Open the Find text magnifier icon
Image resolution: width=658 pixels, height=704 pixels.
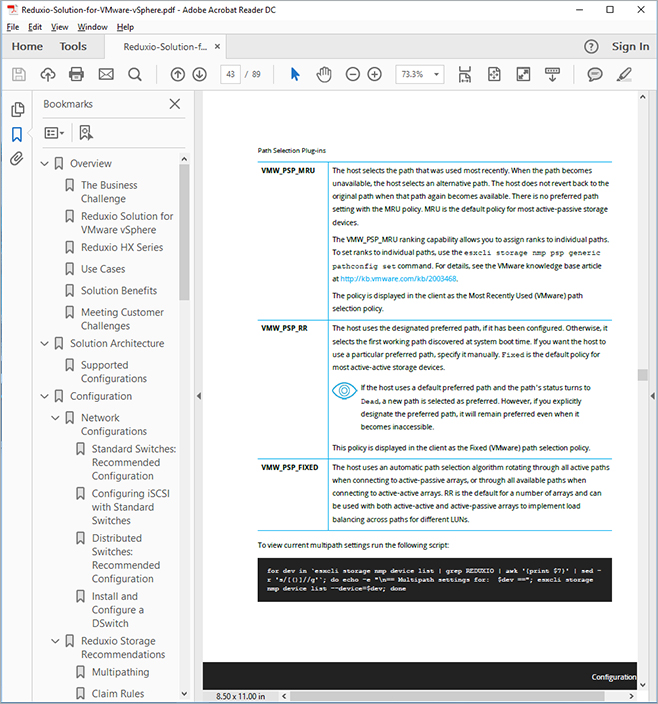click(x=135, y=74)
